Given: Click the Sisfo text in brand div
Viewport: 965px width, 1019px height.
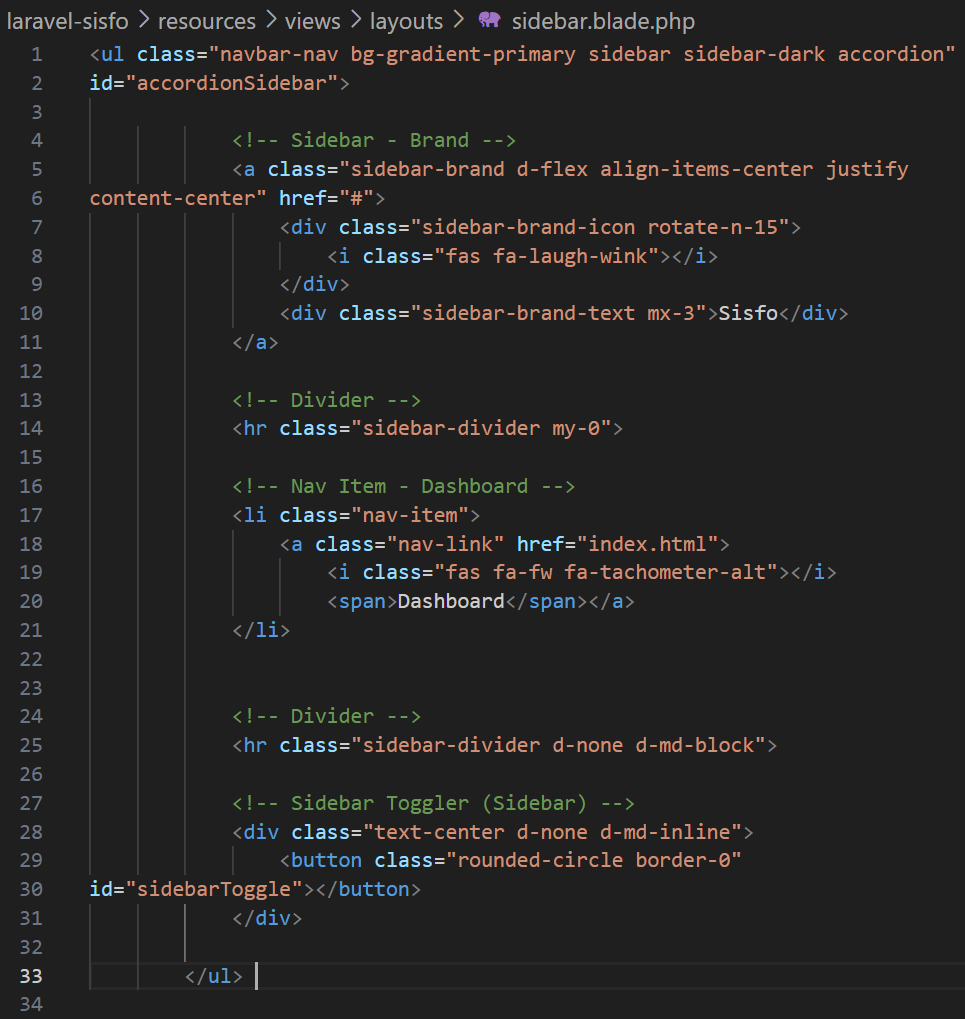Looking at the screenshot, I should click(x=748, y=313).
